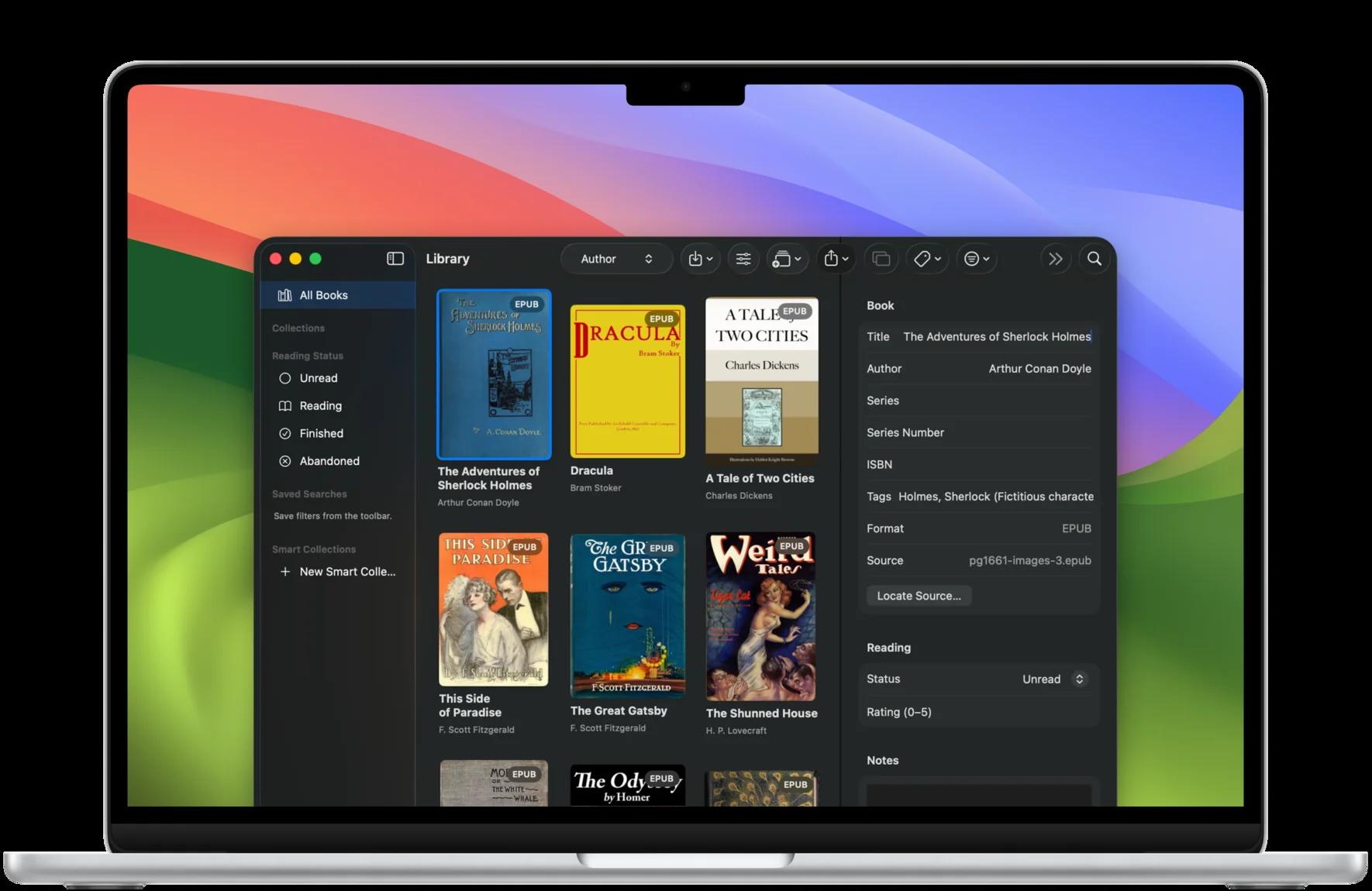The height and width of the screenshot is (891, 1372).
Task: Click The Great Gatsby title caption
Action: pyautogui.click(x=619, y=710)
